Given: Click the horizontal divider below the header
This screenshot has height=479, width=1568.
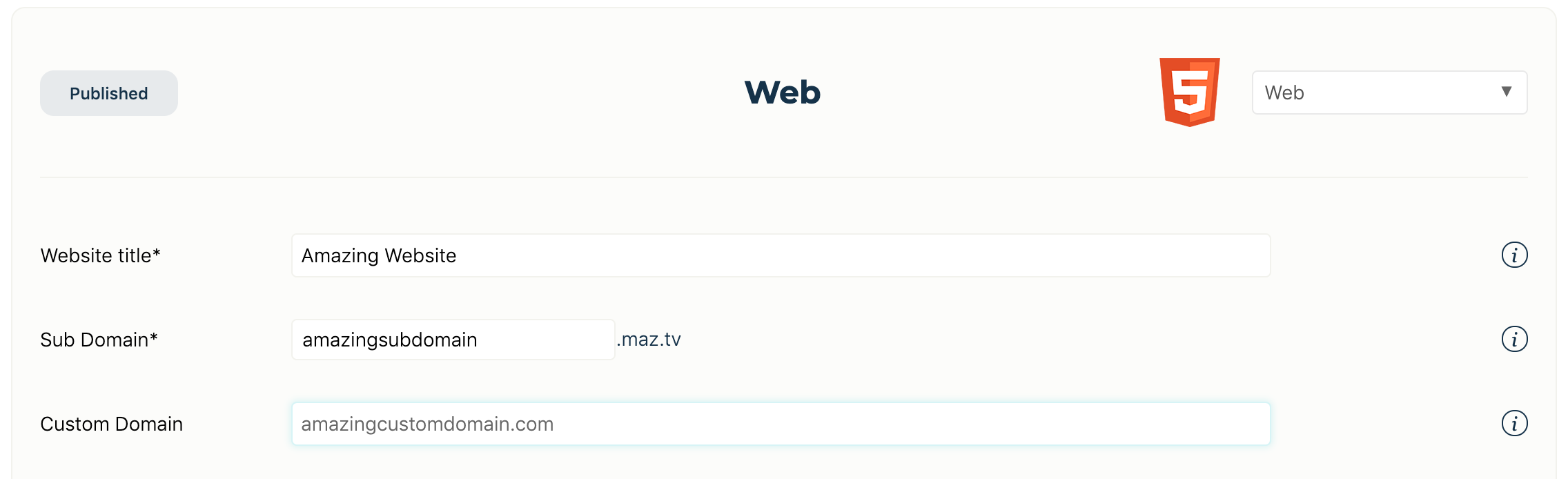Looking at the screenshot, I should 784,177.
